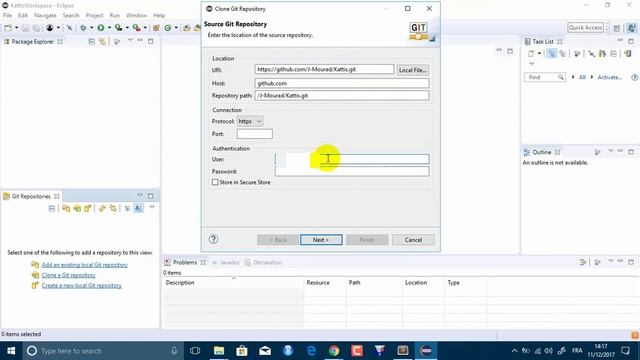Click Add existing local Git repository toolbar icon
This screenshot has height=360, width=640.
click(x=66, y=209)
